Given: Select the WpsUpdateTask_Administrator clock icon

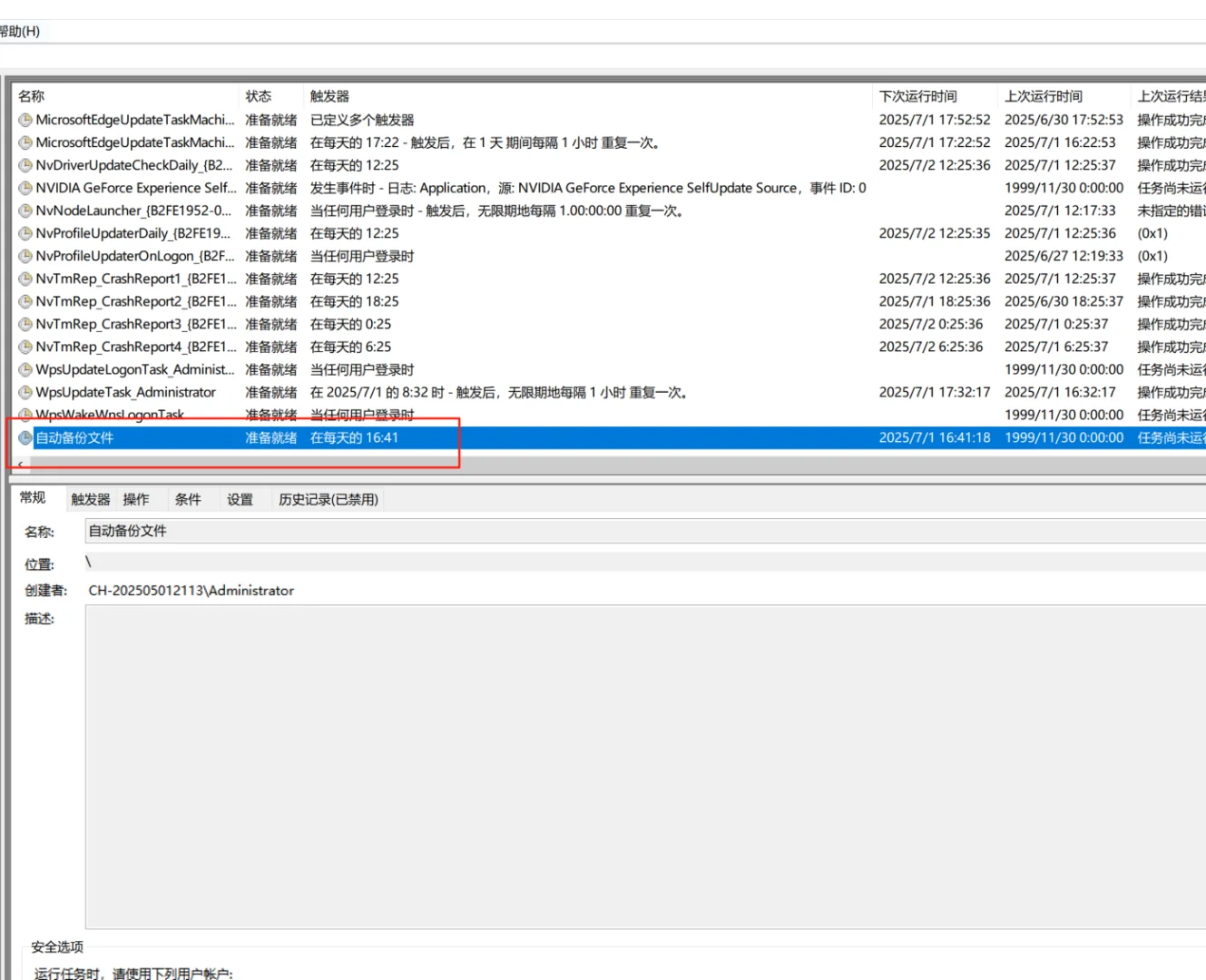Looking at the screenshot, I should click(25, 392).
